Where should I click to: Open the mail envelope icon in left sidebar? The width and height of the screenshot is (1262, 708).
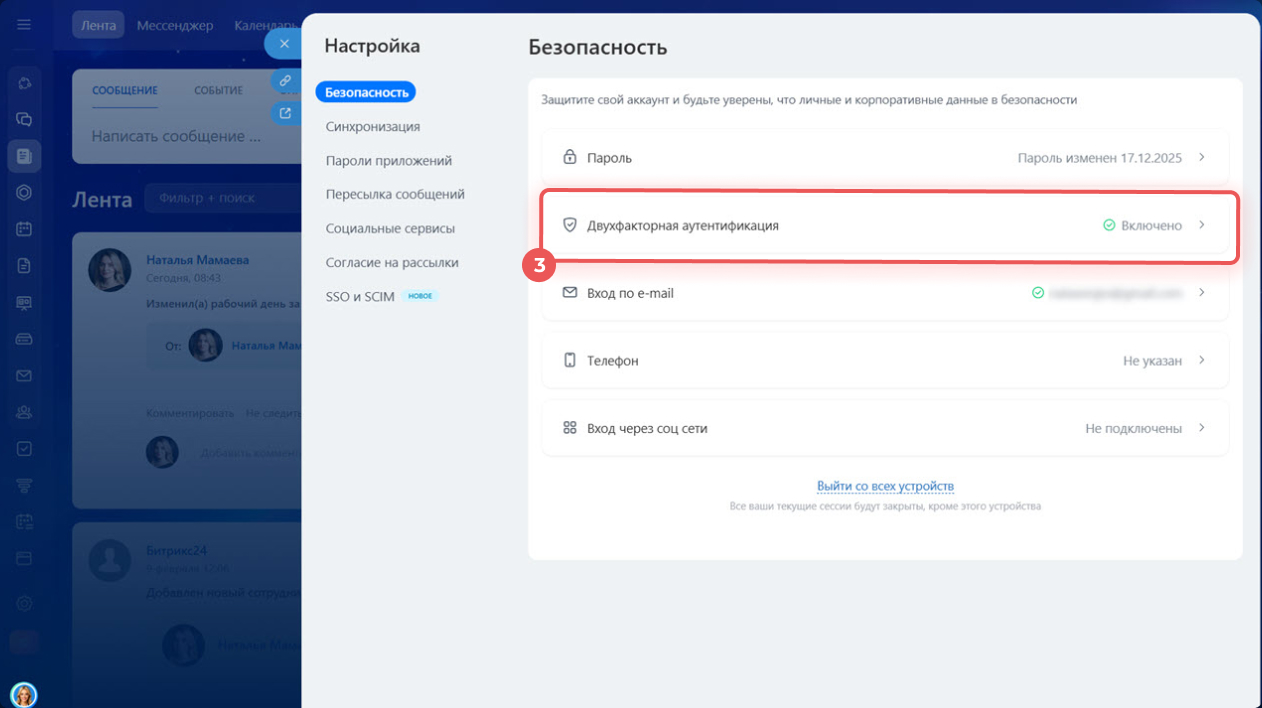(x=24, y=376)
